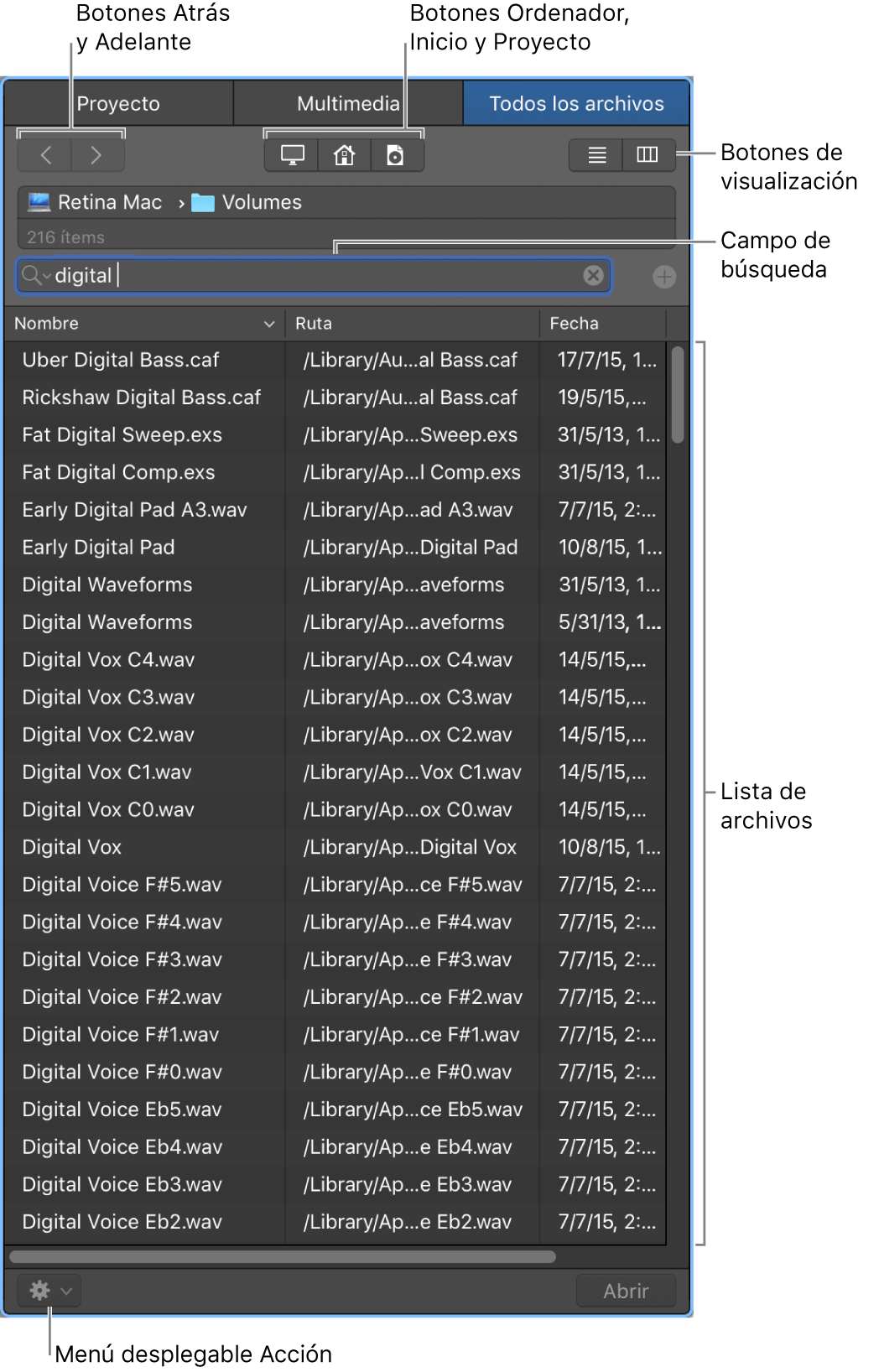
Task: Select Digital Vox C2.wav
Action: coord(335,735)
